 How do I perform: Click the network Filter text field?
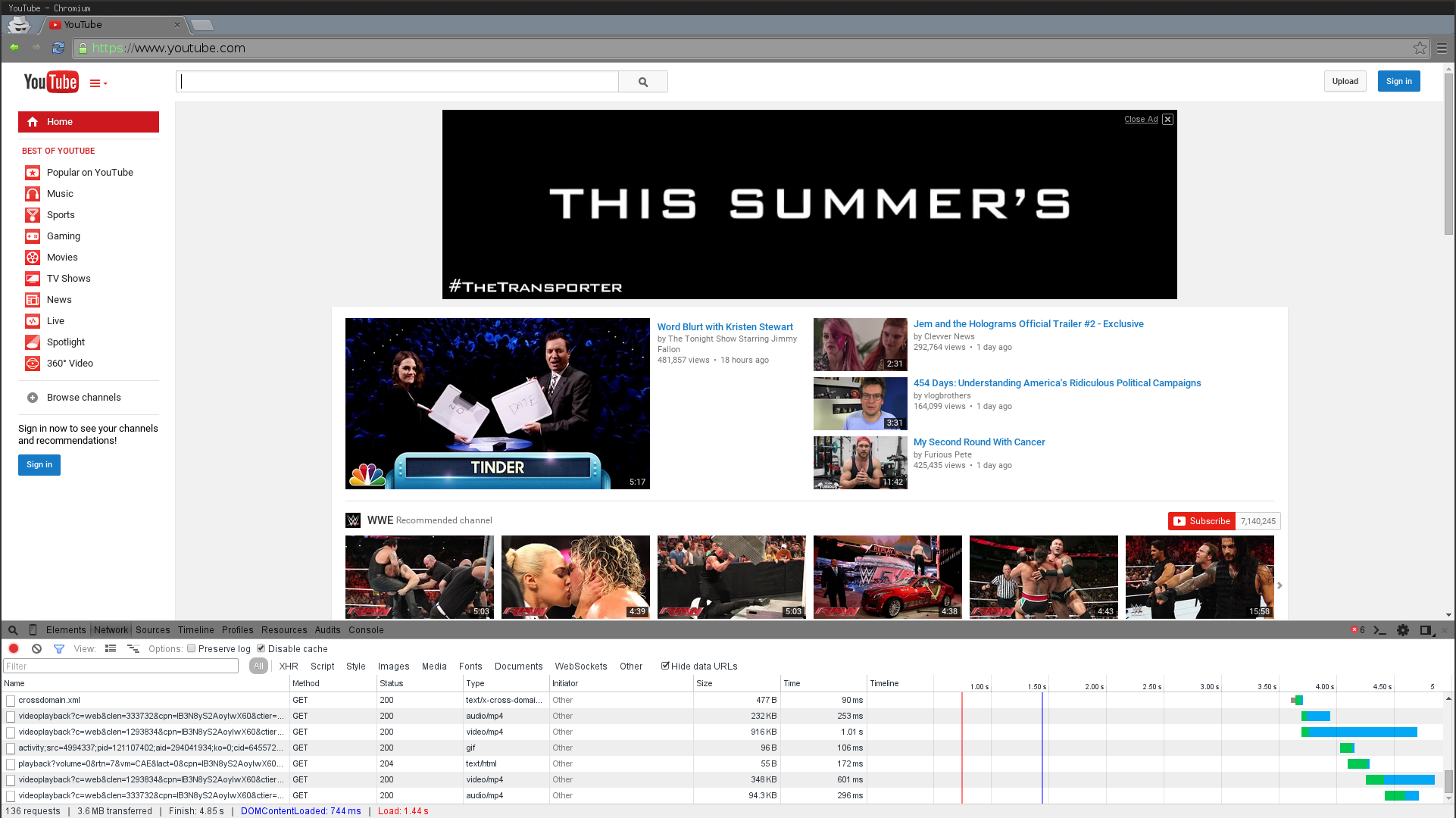coord(121,666)
